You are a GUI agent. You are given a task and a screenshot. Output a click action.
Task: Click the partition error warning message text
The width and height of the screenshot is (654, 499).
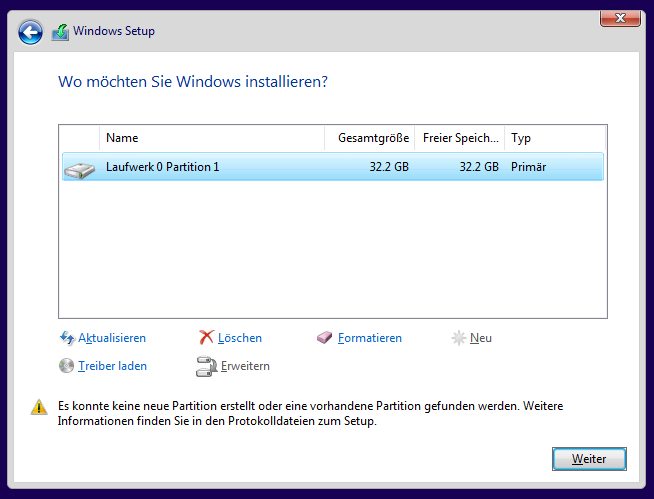tap(310, 413)
